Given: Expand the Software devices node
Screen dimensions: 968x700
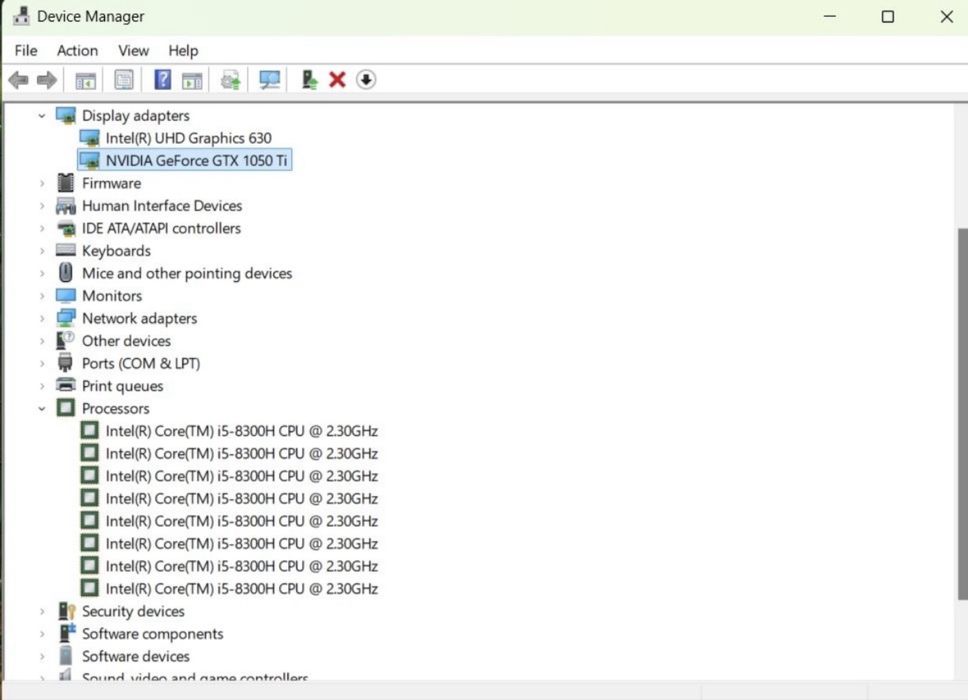Looking at the screenshot, I should click(41, 656).
